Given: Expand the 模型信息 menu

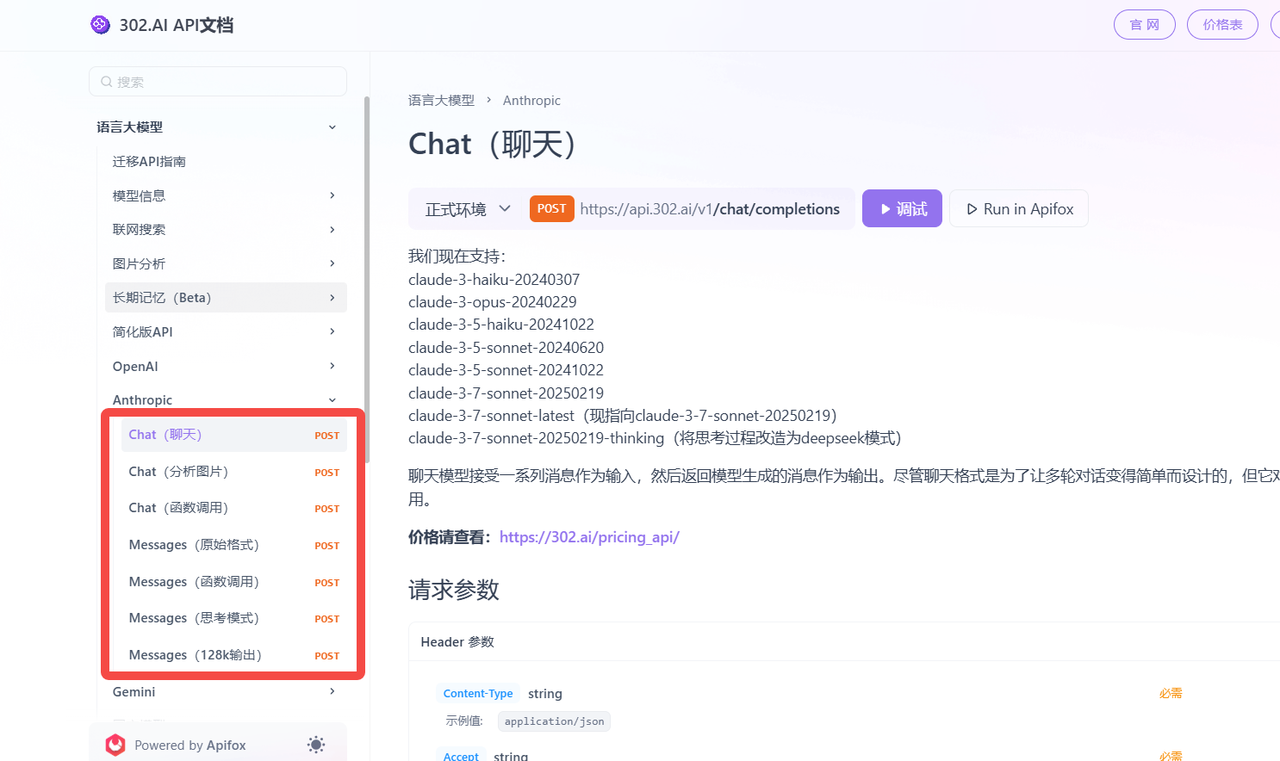Looking at the screenshot, I should [332, 195].
